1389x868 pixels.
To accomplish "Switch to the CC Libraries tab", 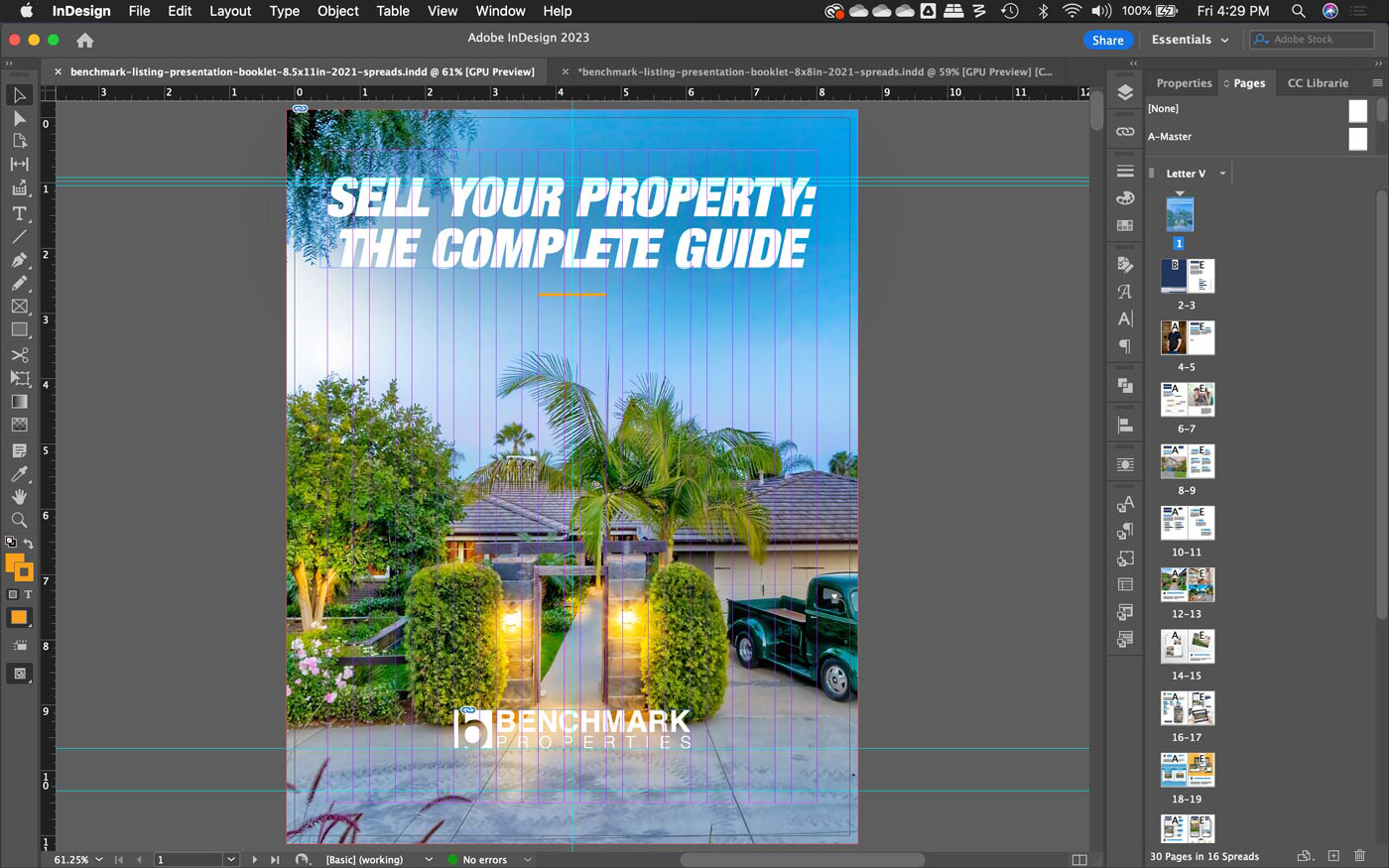I will 1318,83.
